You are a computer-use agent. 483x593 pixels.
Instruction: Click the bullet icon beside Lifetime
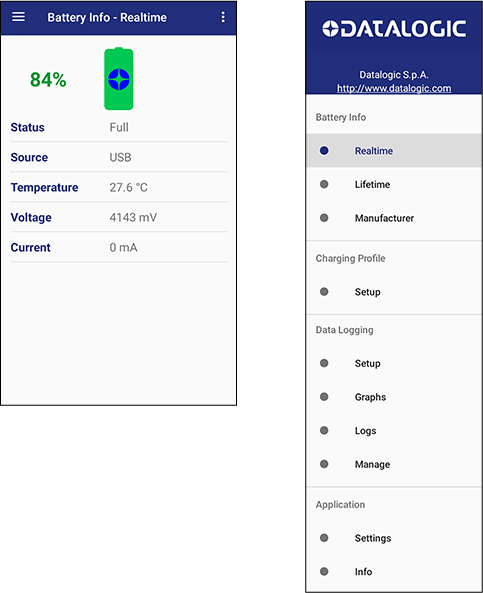coord(324,184)
